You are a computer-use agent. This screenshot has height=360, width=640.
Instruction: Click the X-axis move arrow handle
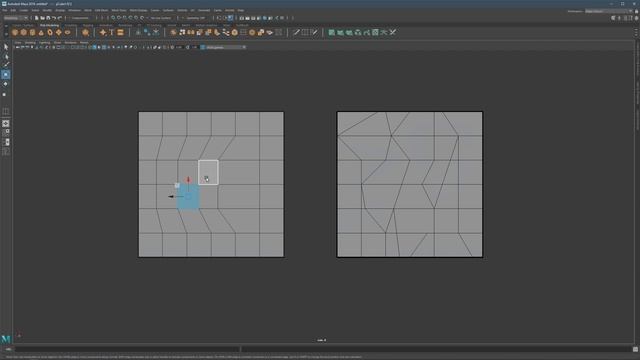[x=171, y=196]
